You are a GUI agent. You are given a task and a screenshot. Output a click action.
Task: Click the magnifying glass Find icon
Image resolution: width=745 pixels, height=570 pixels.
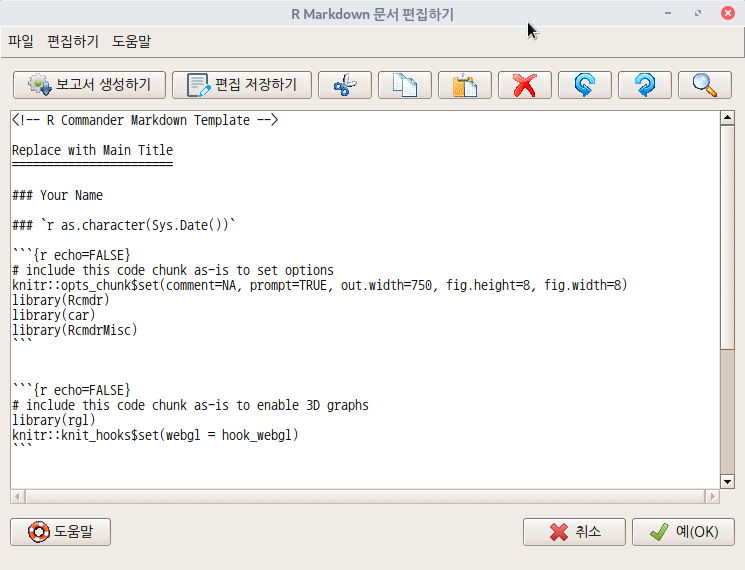(704, 85)
